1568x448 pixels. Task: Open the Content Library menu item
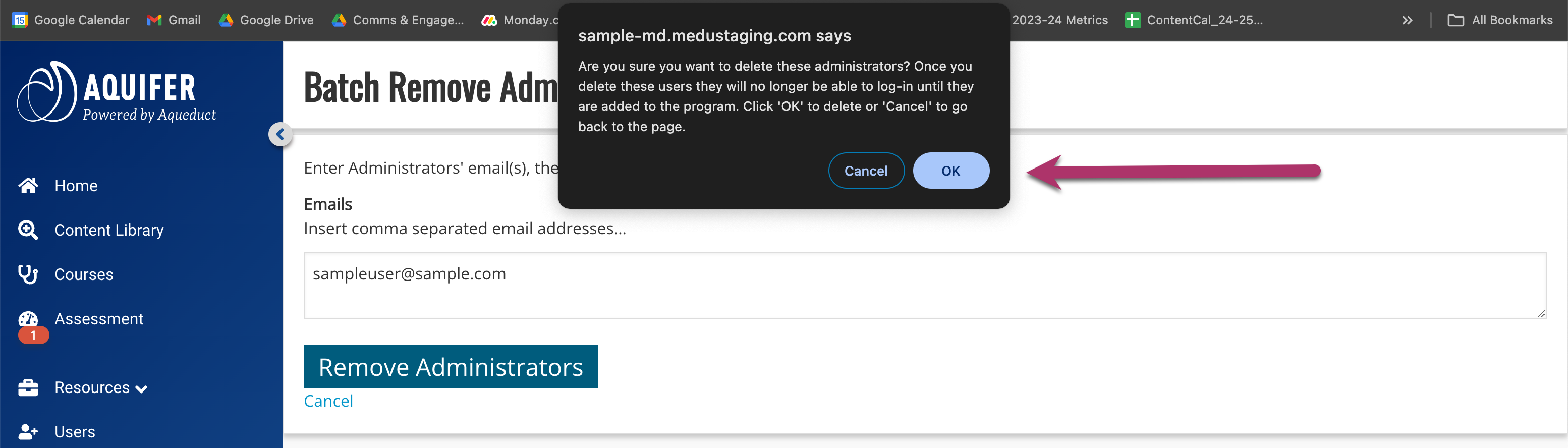pos(109,230)
